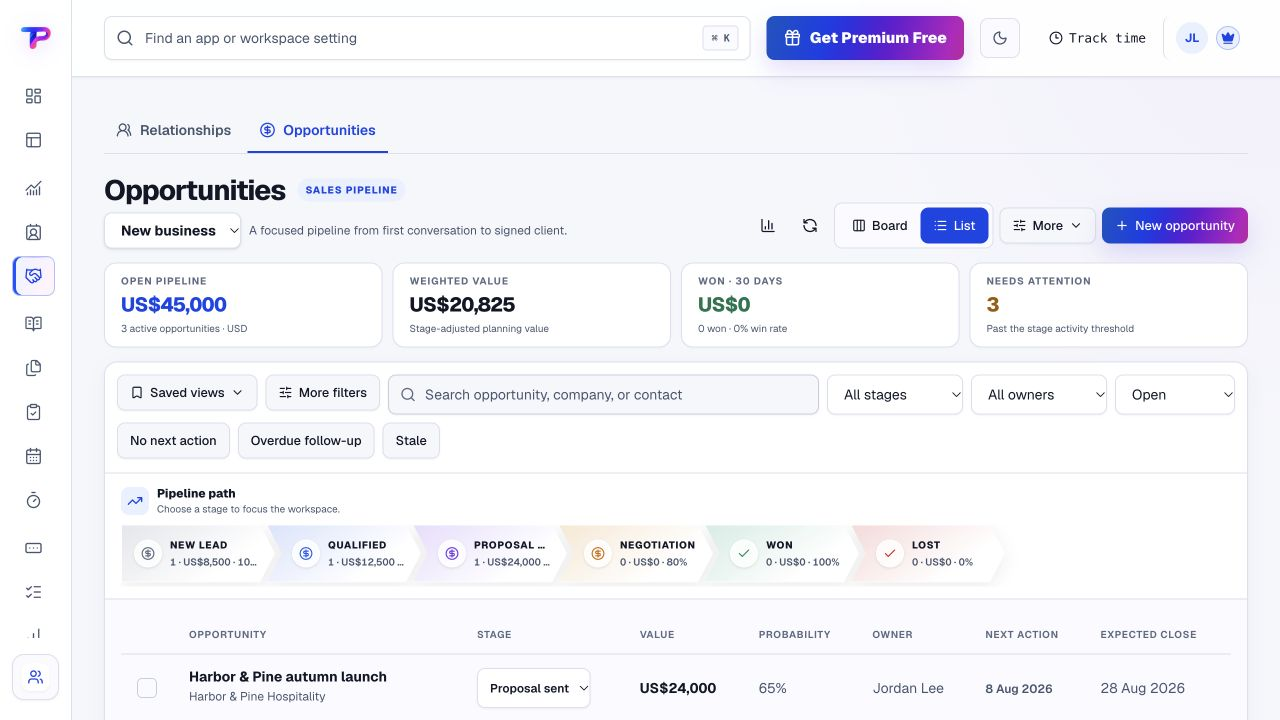Change the Proposal sent stage dropdown
Screen dimensions: 1280x720
(534, 688)
